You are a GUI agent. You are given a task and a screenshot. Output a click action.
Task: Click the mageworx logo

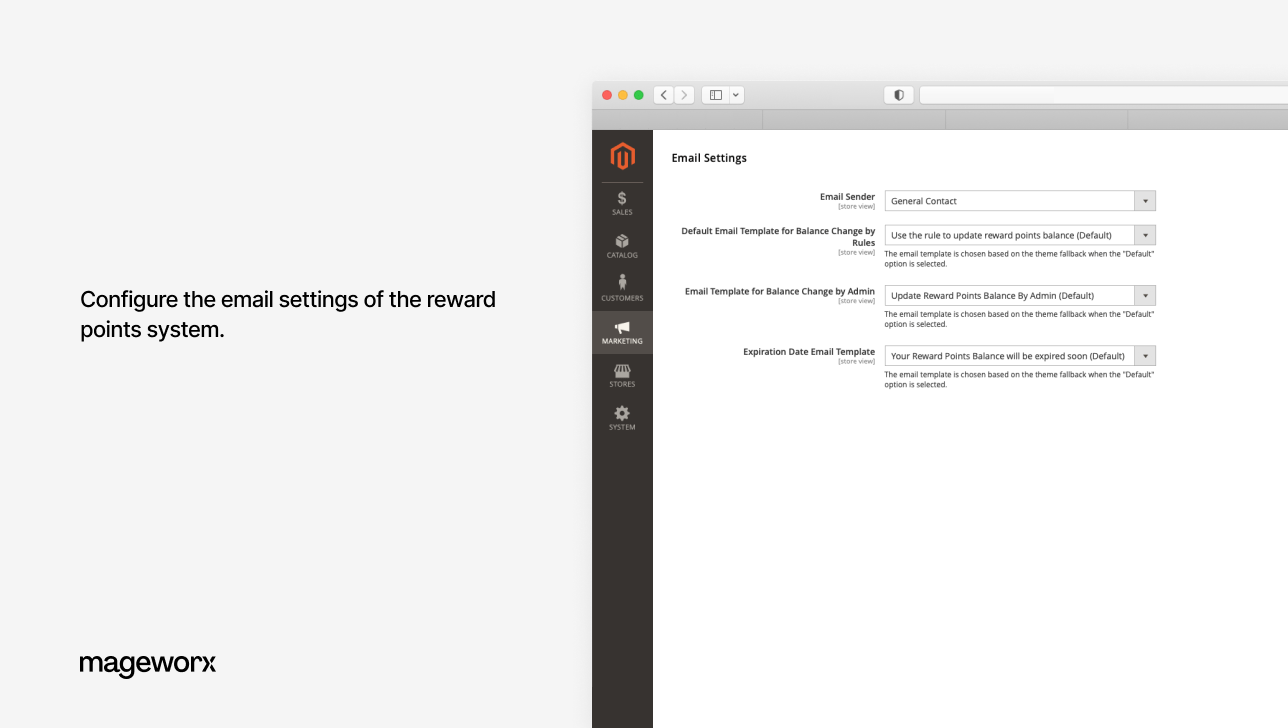(x=147, y=664)
